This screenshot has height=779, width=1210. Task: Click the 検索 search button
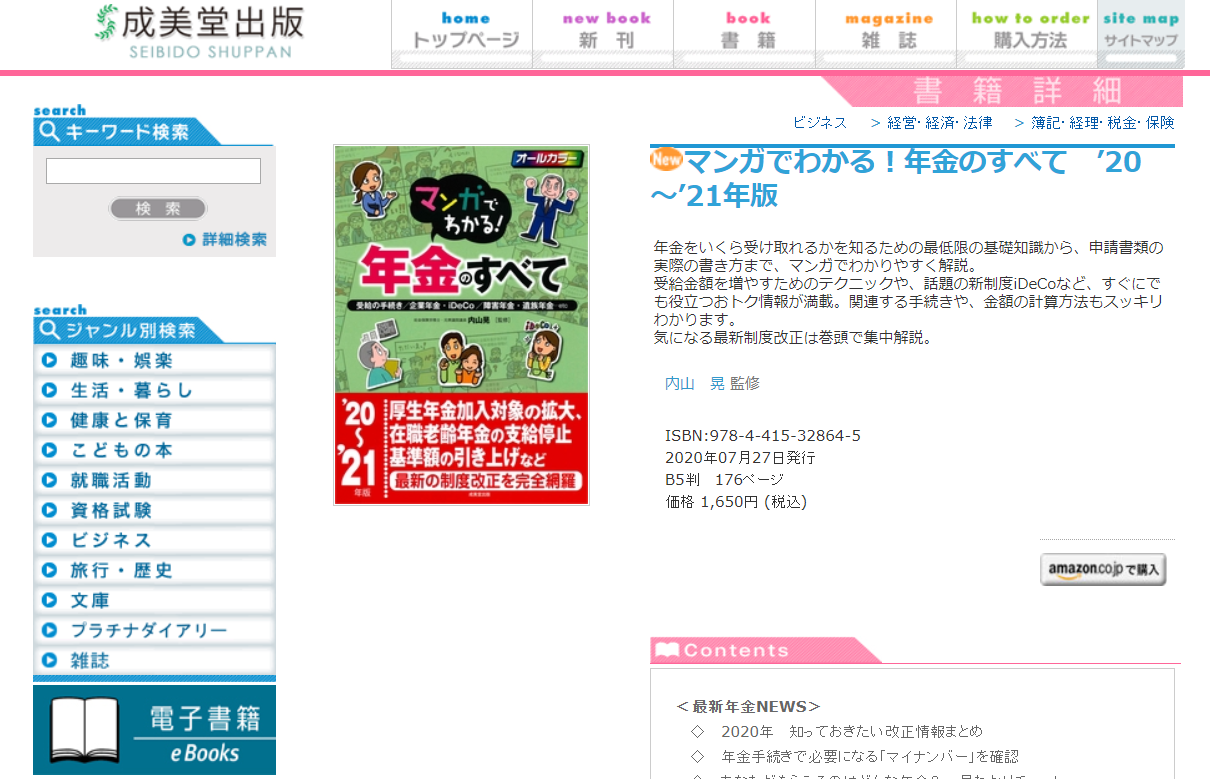point(158,209)
